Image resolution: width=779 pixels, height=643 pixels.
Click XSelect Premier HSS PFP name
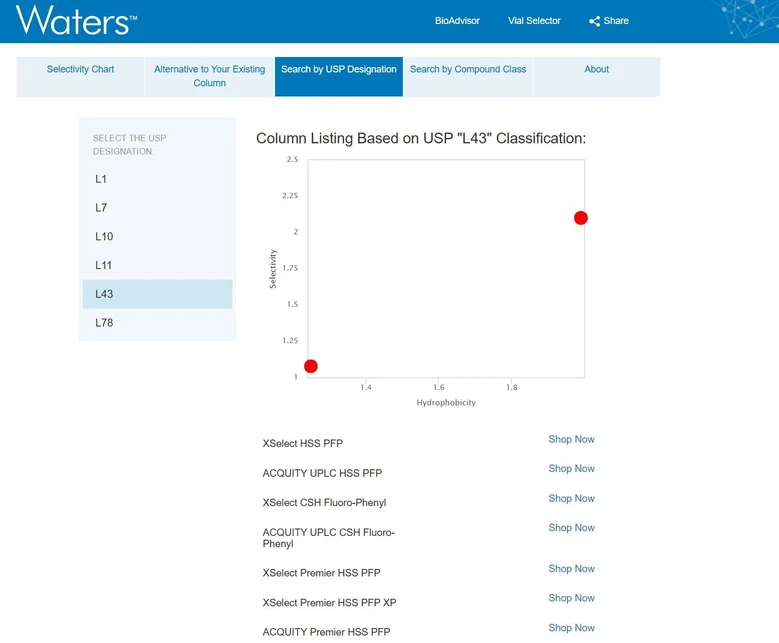coord(321,573)
